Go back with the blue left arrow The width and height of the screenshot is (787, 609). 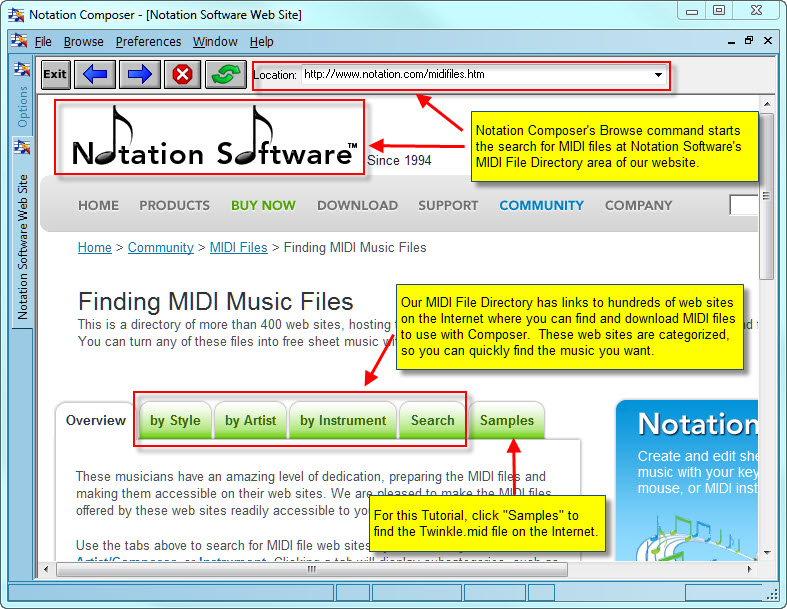coord(96,74)
